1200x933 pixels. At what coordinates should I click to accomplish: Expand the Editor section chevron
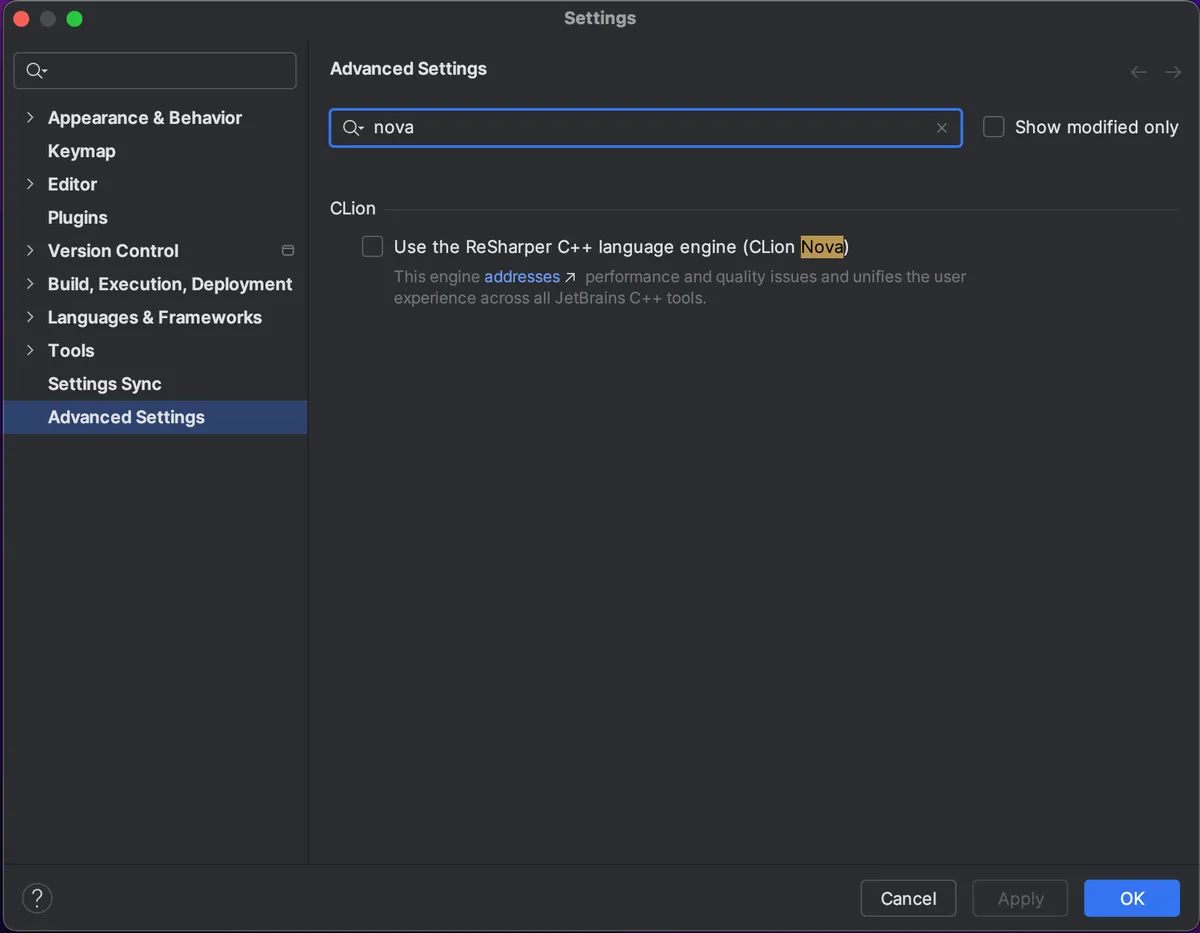(30, 184)
